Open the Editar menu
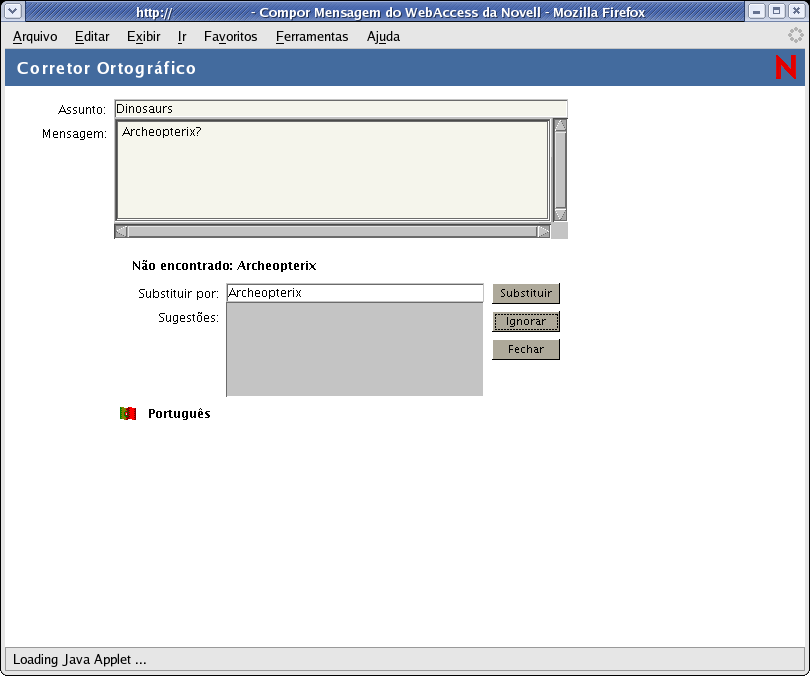Viewport: 810px width, 676px height. 92,37
